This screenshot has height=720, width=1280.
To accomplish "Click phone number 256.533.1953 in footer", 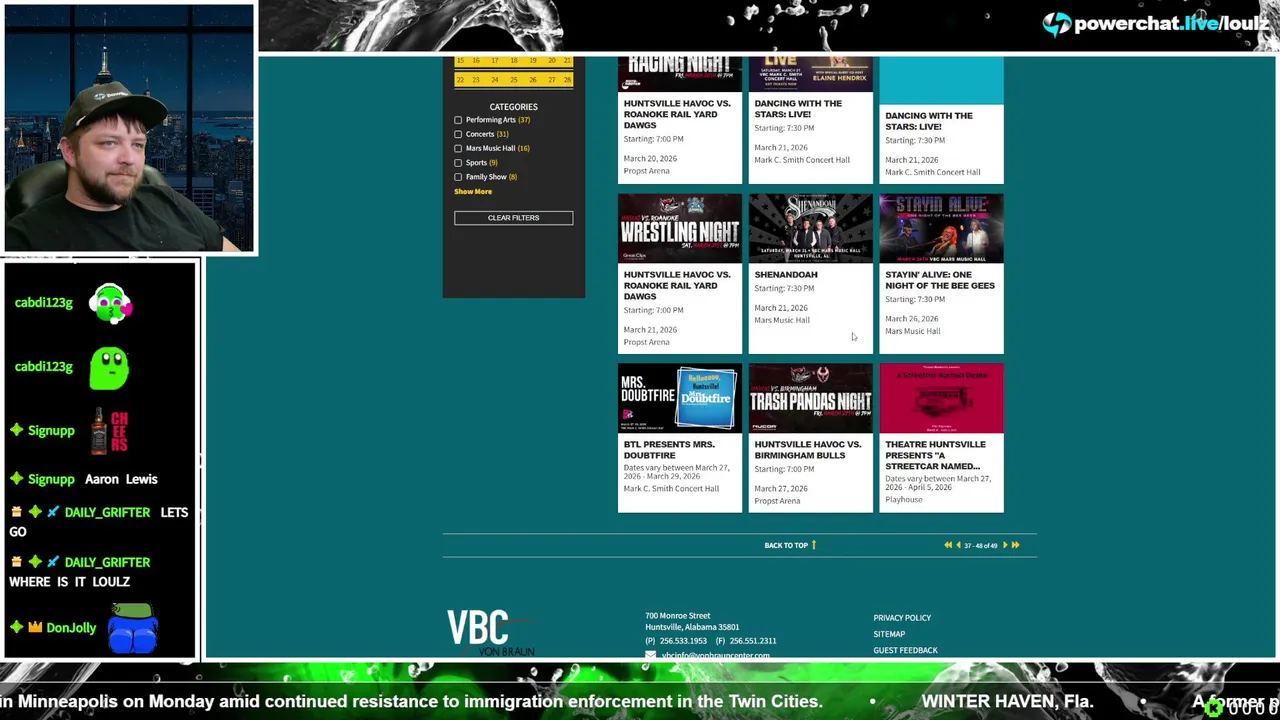I will coord(683,641).
